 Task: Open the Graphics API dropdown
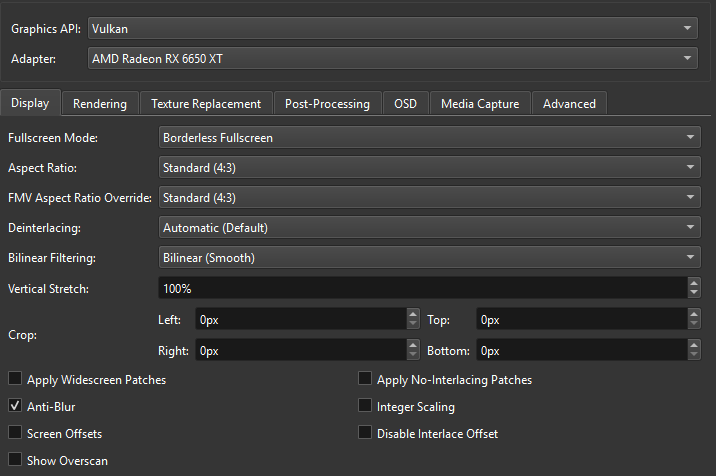392,29
